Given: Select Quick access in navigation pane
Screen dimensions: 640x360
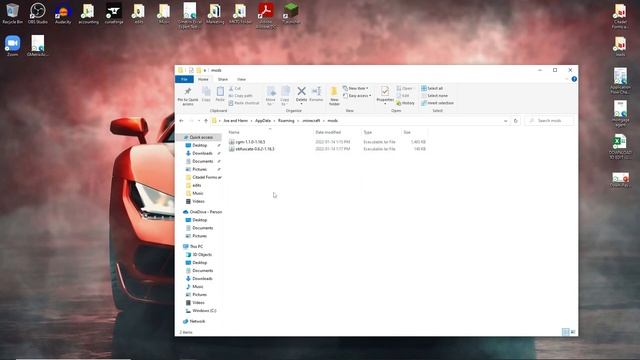Looking at the screenshot, I should pyautogui.click(x=201, y=138).
